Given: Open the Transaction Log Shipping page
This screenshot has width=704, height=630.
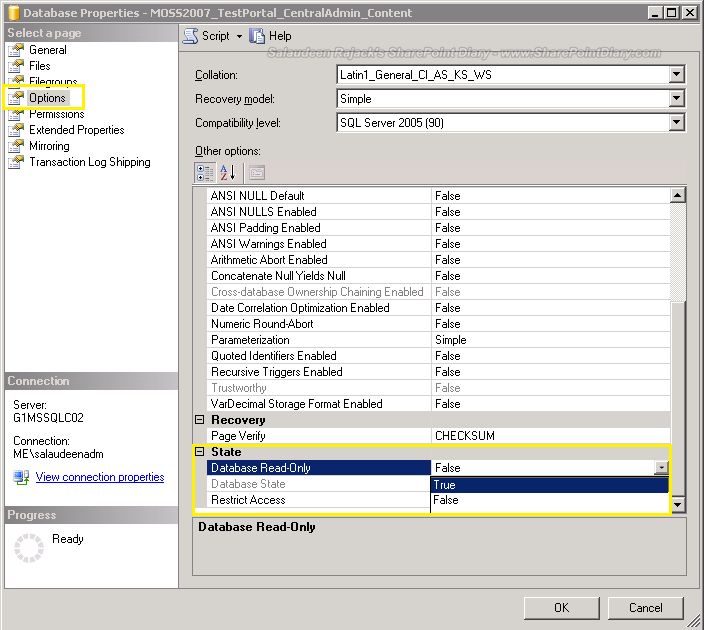Looking at the screenshot, I should [x=90, y=162].
